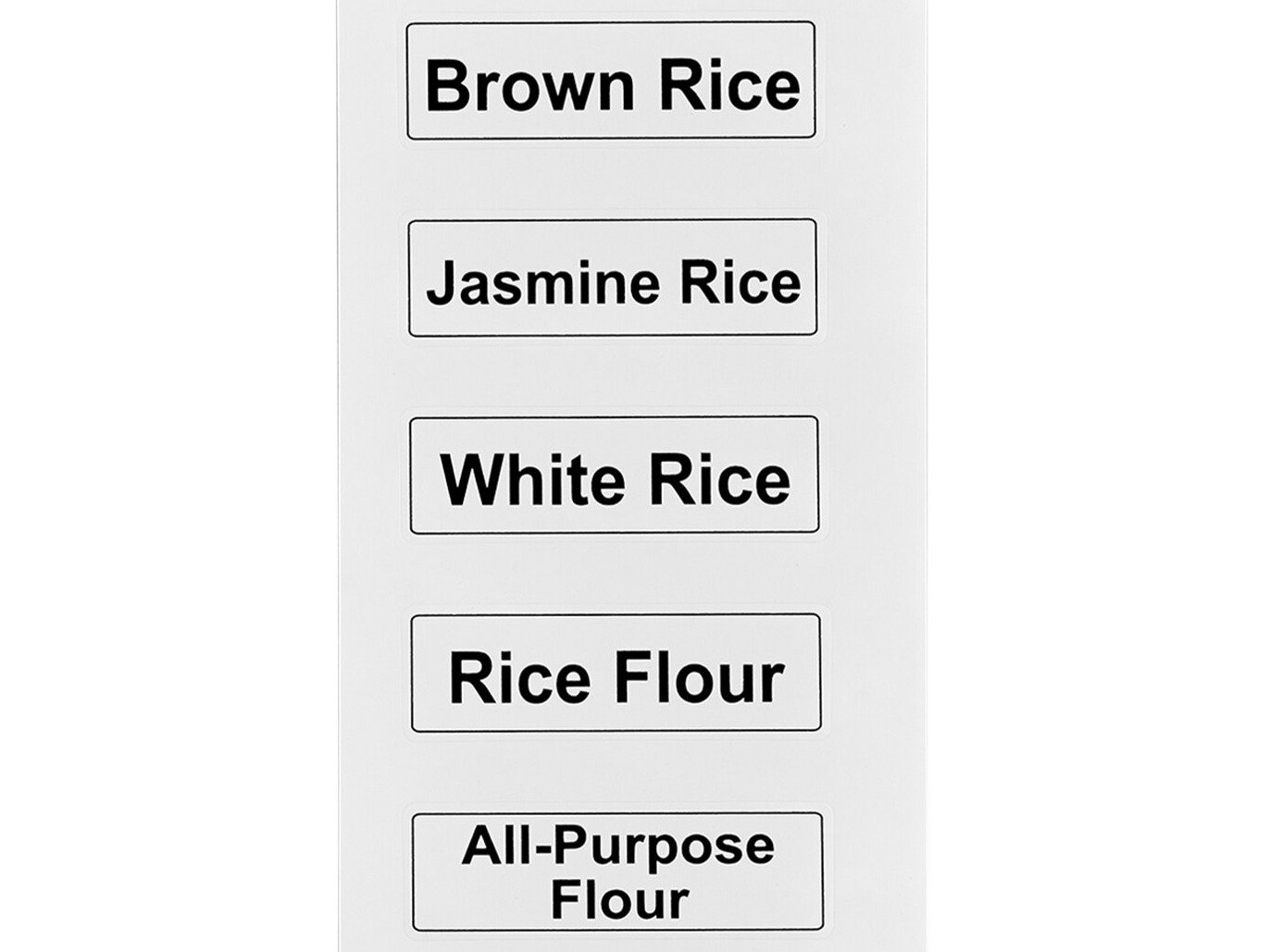Click blank sheet between Jasmine Rice and White Rice
Screen dimensions: 1269x952
(x=613, y=377)
